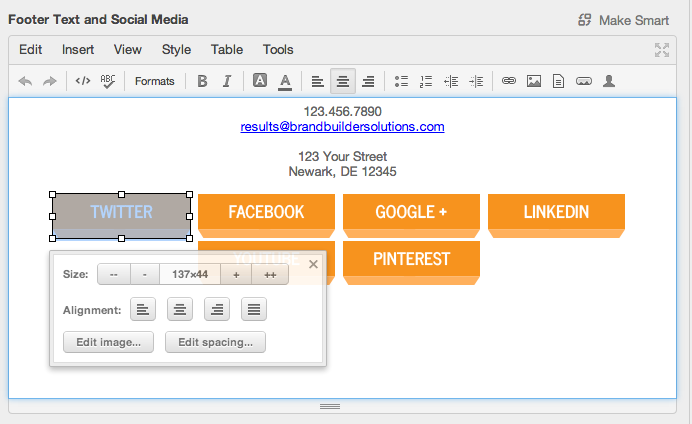
Task: Choose the text background color icon
Action: pos(260,81)
